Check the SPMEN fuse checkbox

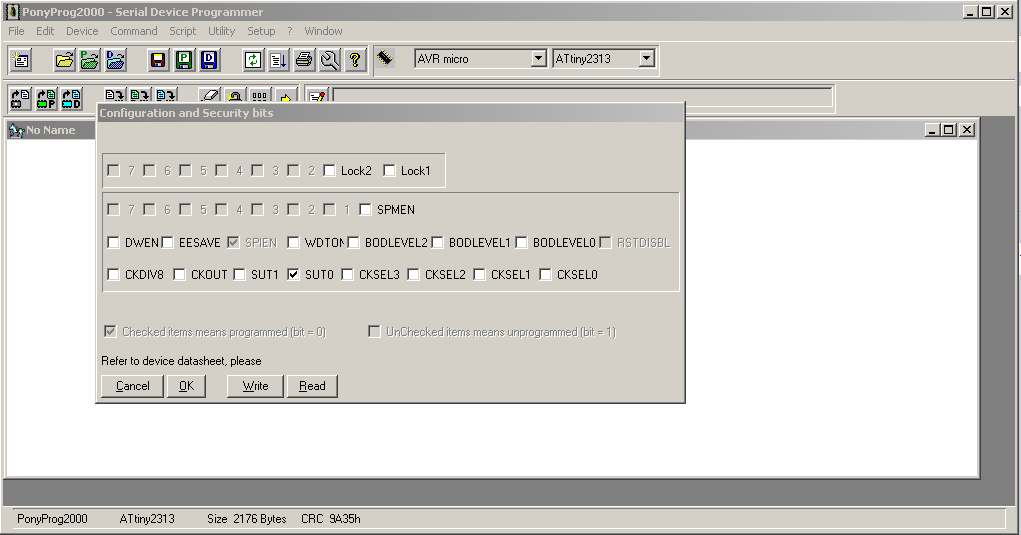[365, 210]
